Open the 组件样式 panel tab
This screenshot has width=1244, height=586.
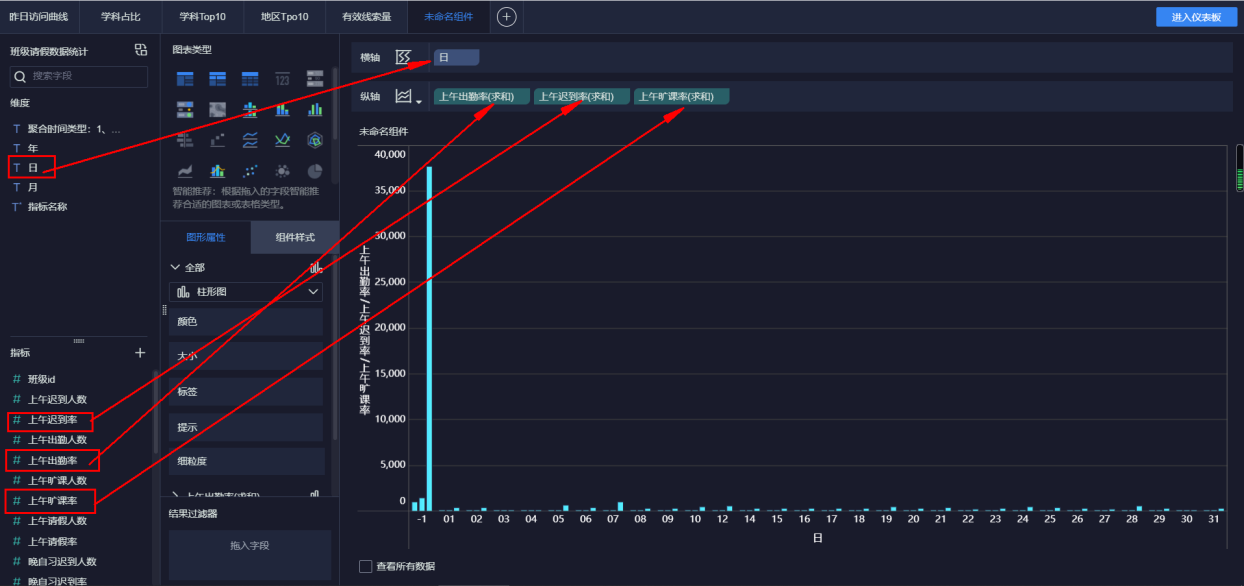coord(295,237)
